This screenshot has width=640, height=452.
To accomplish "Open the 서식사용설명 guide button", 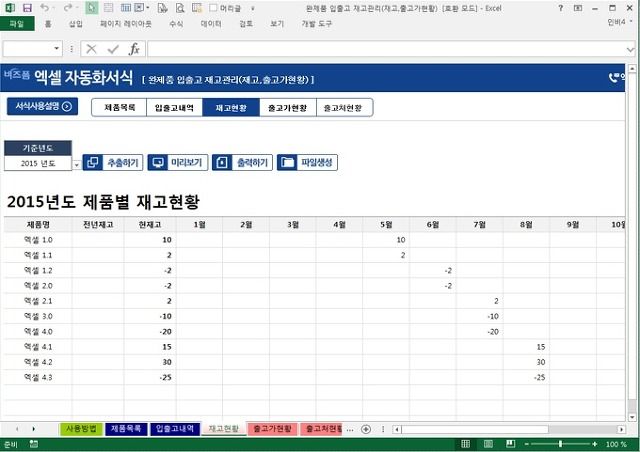I will (42, 107).
